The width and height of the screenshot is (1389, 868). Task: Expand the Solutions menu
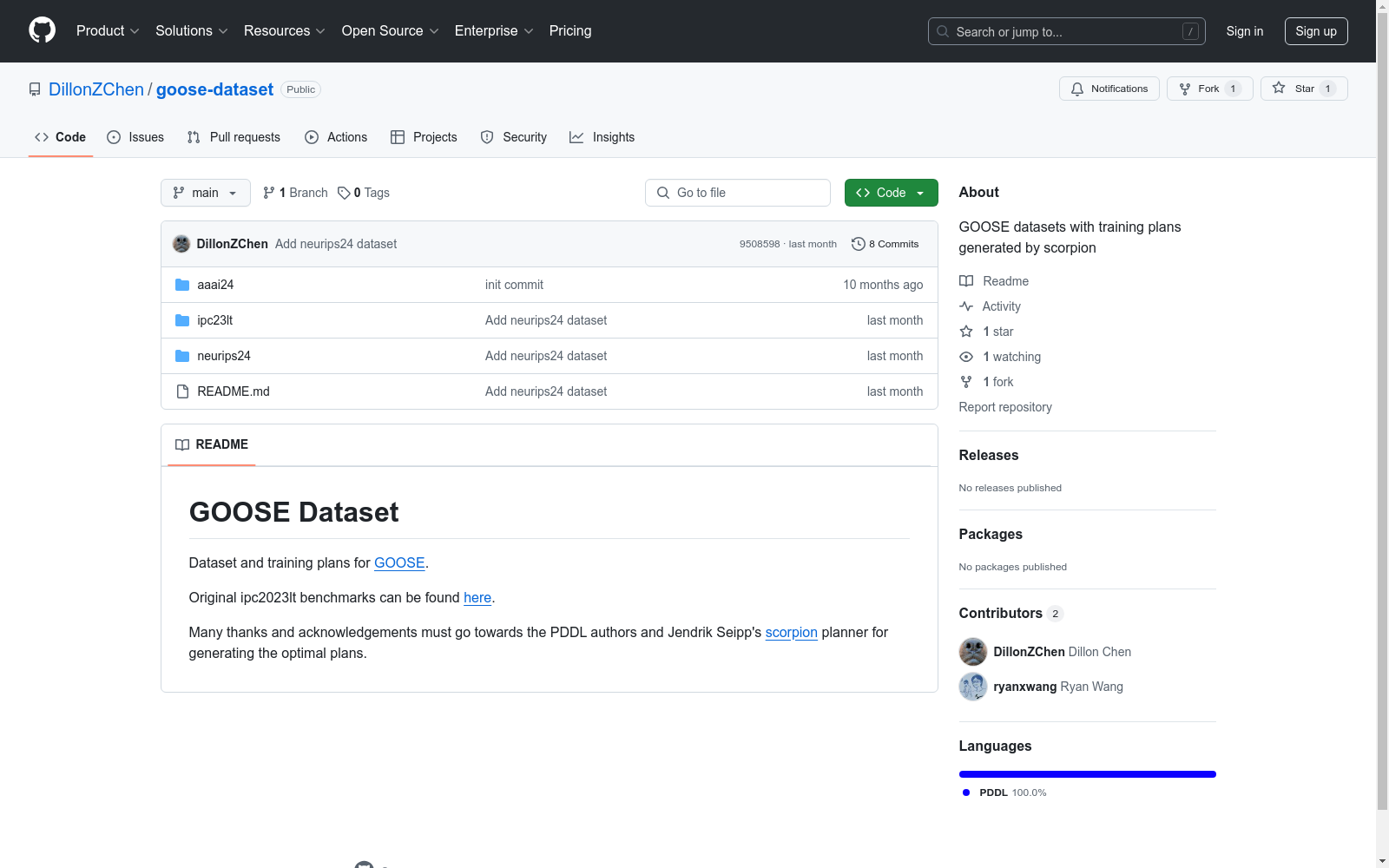point(192,30)
